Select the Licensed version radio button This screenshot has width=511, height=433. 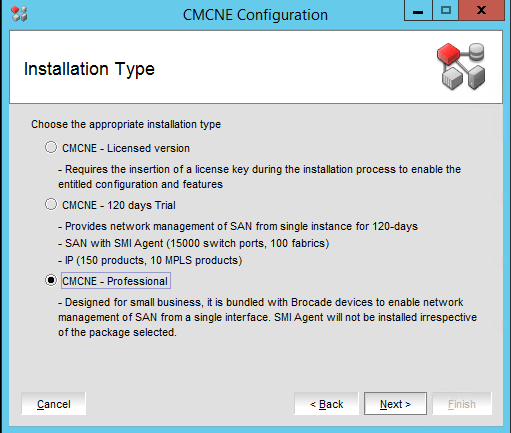(x=51, y=147)
